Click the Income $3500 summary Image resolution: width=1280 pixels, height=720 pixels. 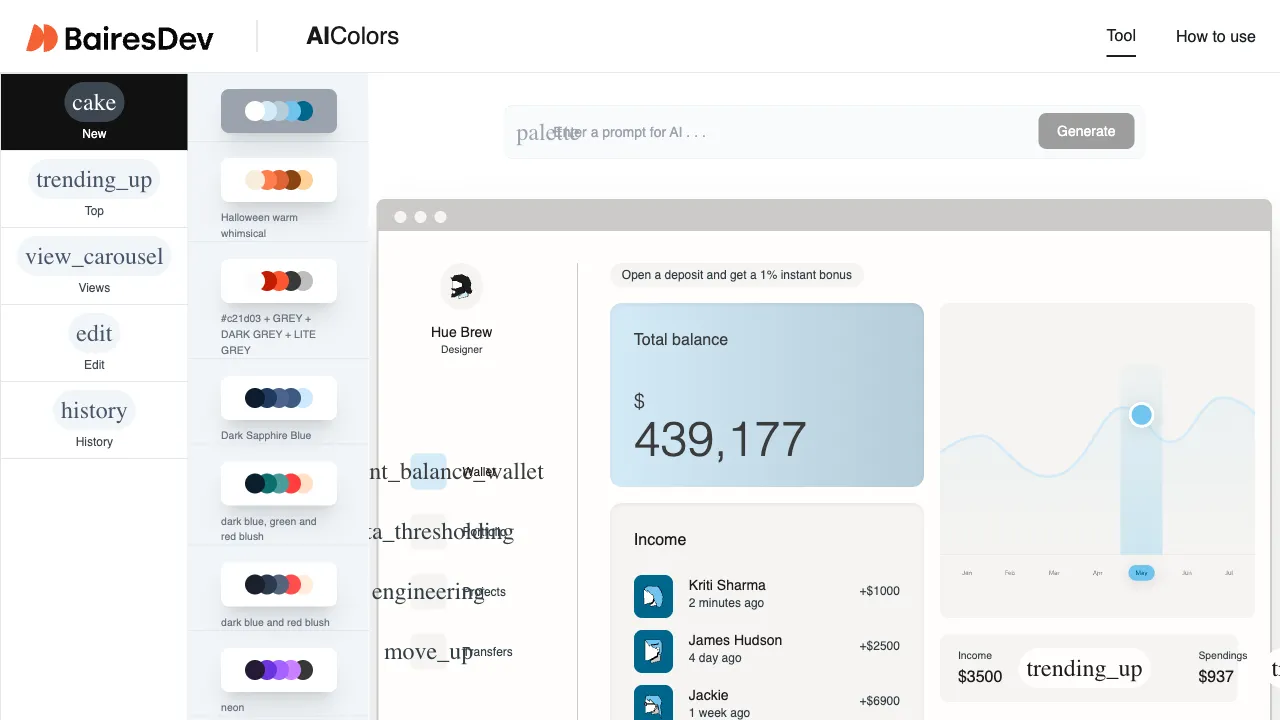[980, 668]
